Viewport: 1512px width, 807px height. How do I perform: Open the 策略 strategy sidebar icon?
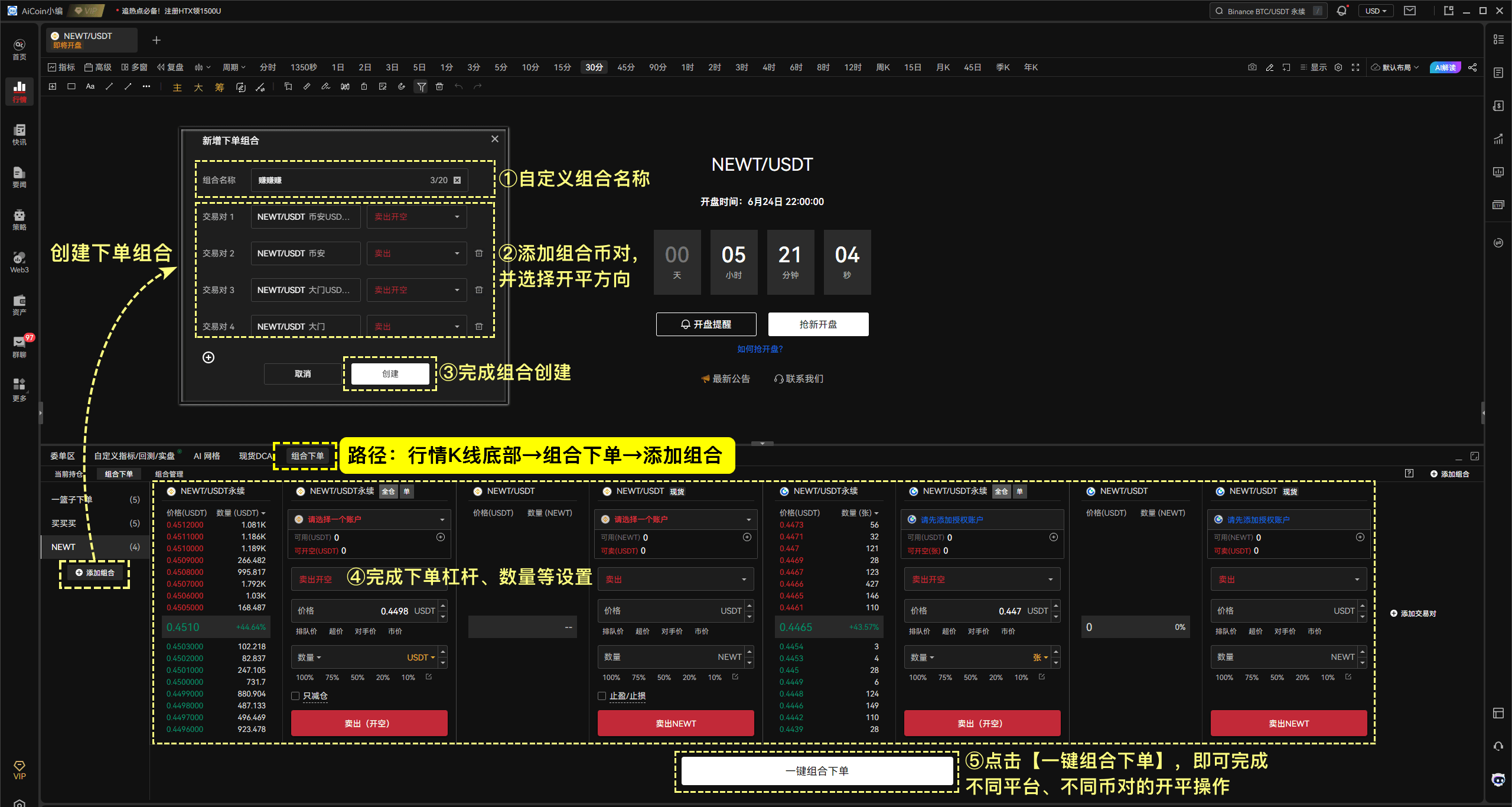(x=19, y=219)
